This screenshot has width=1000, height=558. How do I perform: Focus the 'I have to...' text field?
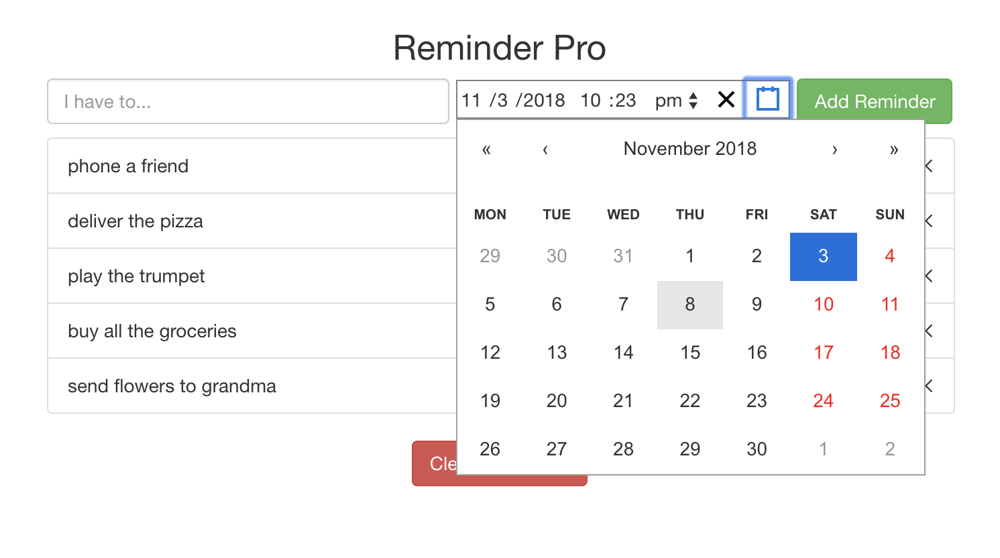coord(248,101)
